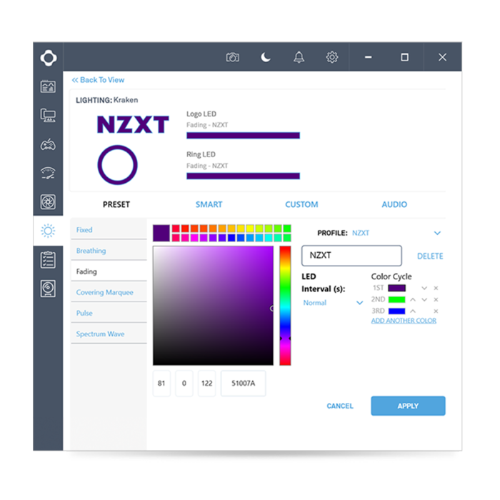
Task: Select the Spectrum Wave mode
Action: pyautogui.click(x=109, y=334)
